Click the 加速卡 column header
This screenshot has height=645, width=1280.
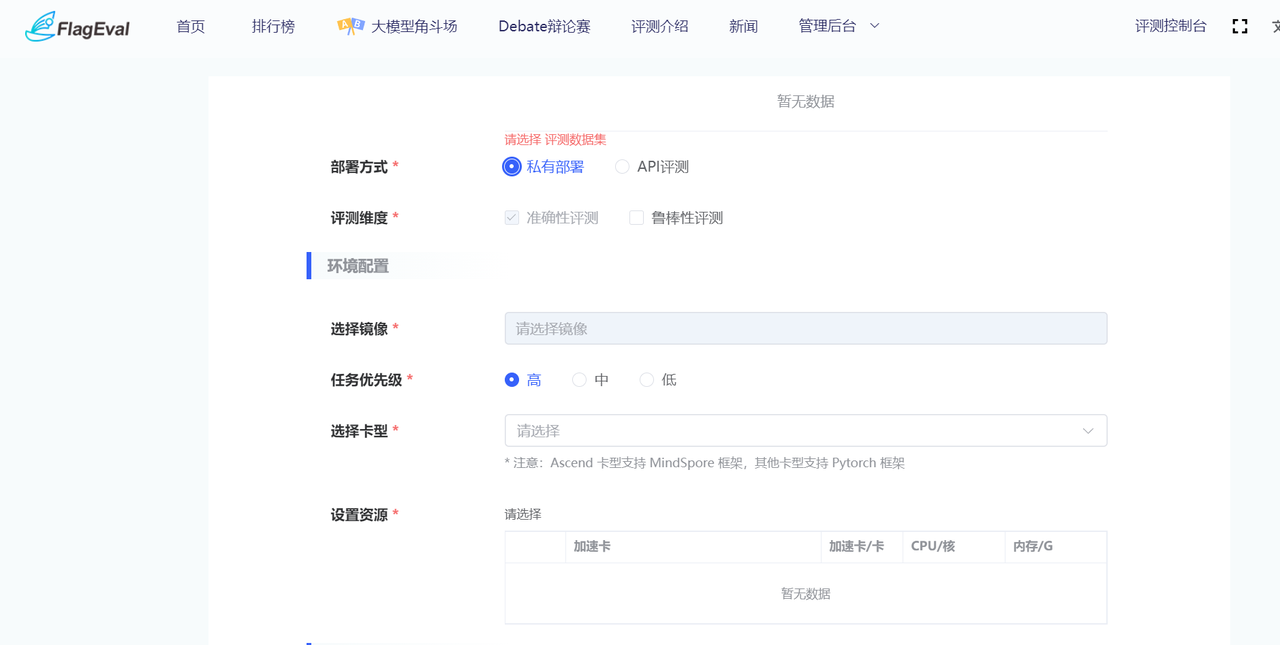click(x=592, y=547)
